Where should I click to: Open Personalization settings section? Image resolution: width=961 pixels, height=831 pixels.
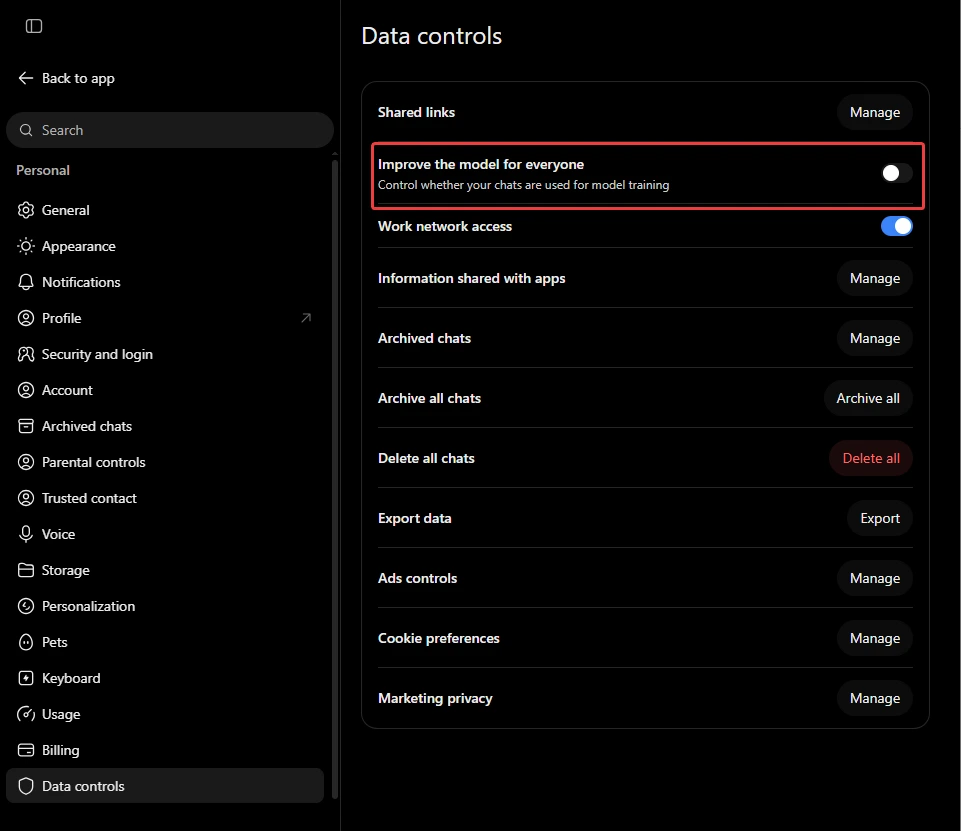pyautogui.click(x=165, y=606)
